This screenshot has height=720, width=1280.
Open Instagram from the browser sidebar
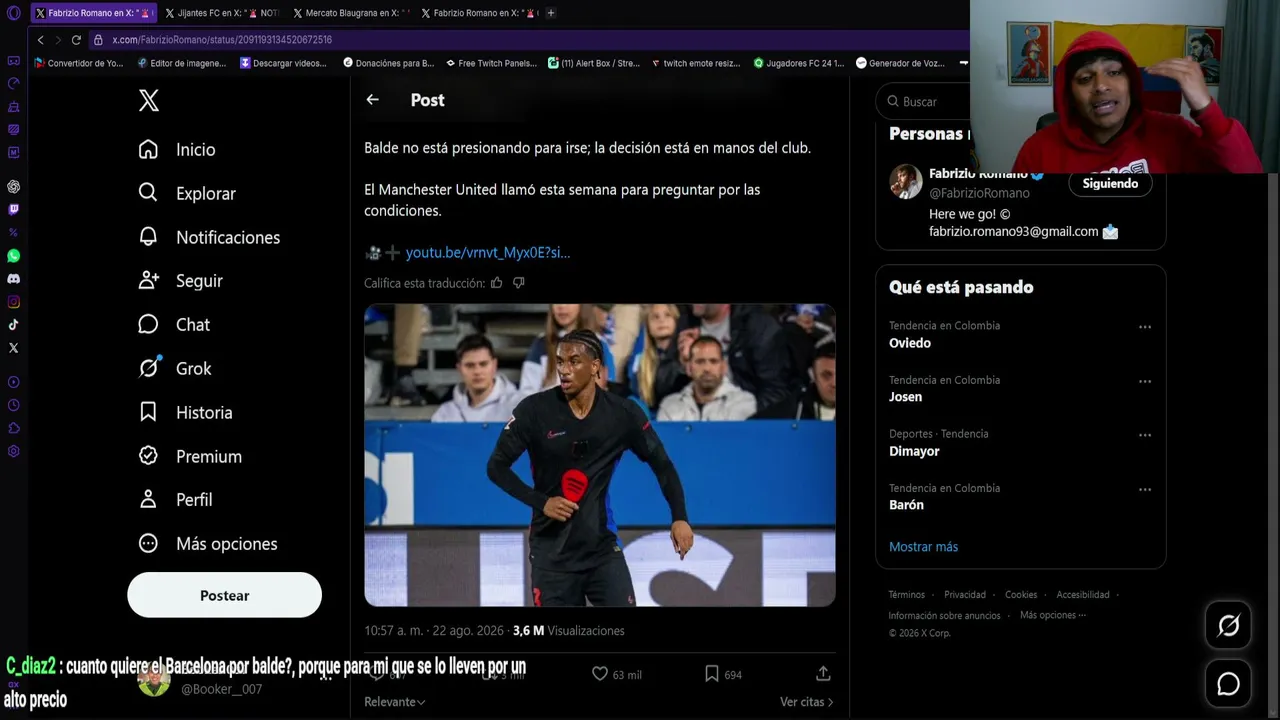(13, 302)
